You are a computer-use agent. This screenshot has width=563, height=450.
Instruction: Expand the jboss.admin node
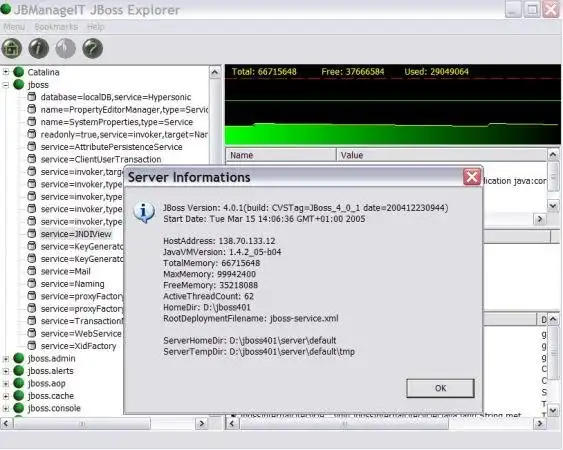6,358
